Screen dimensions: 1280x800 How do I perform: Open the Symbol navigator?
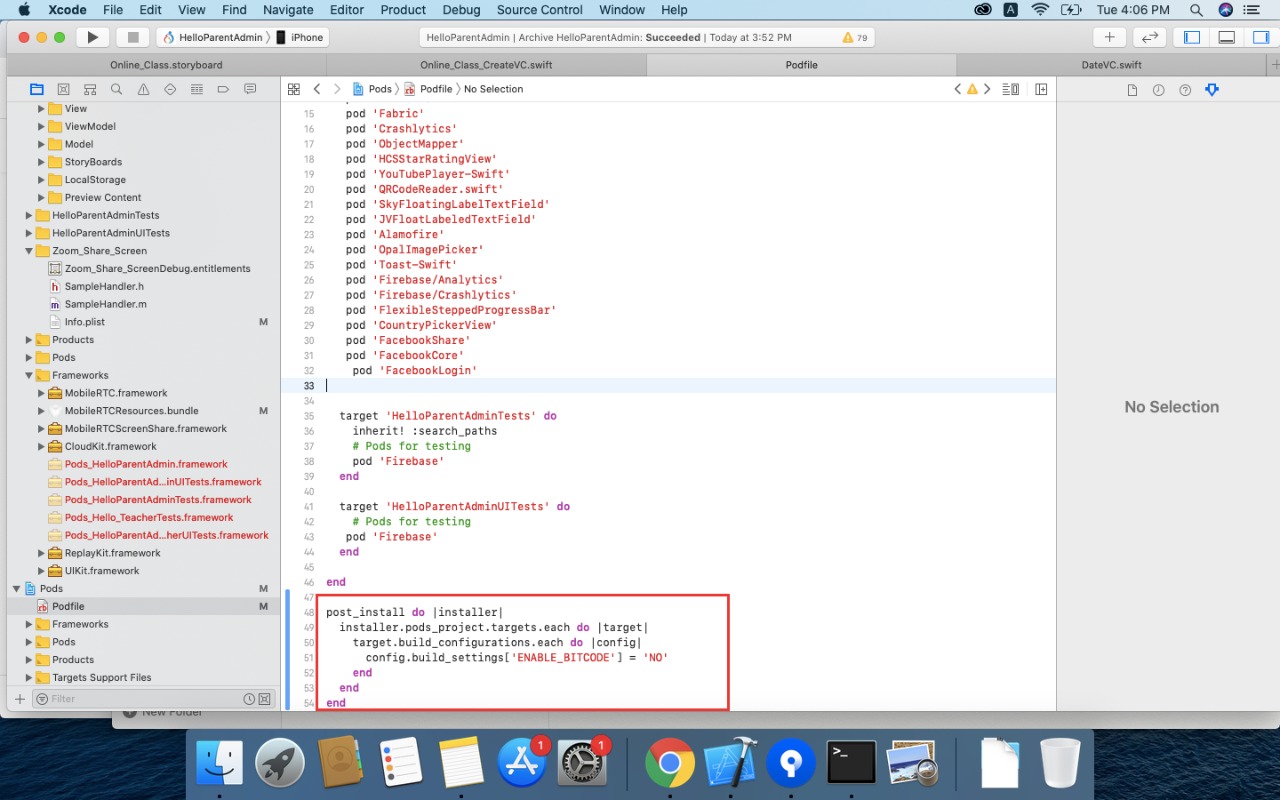[90, 89]
